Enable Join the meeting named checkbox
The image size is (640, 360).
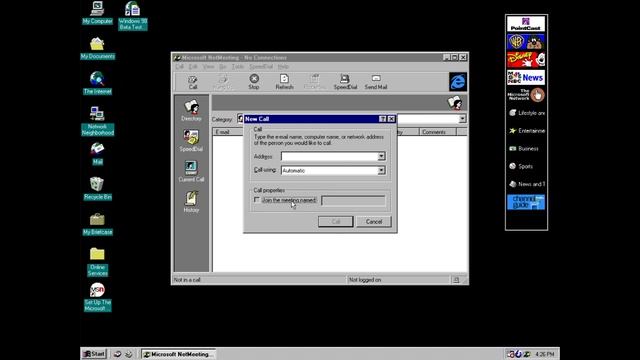[257, 200]
